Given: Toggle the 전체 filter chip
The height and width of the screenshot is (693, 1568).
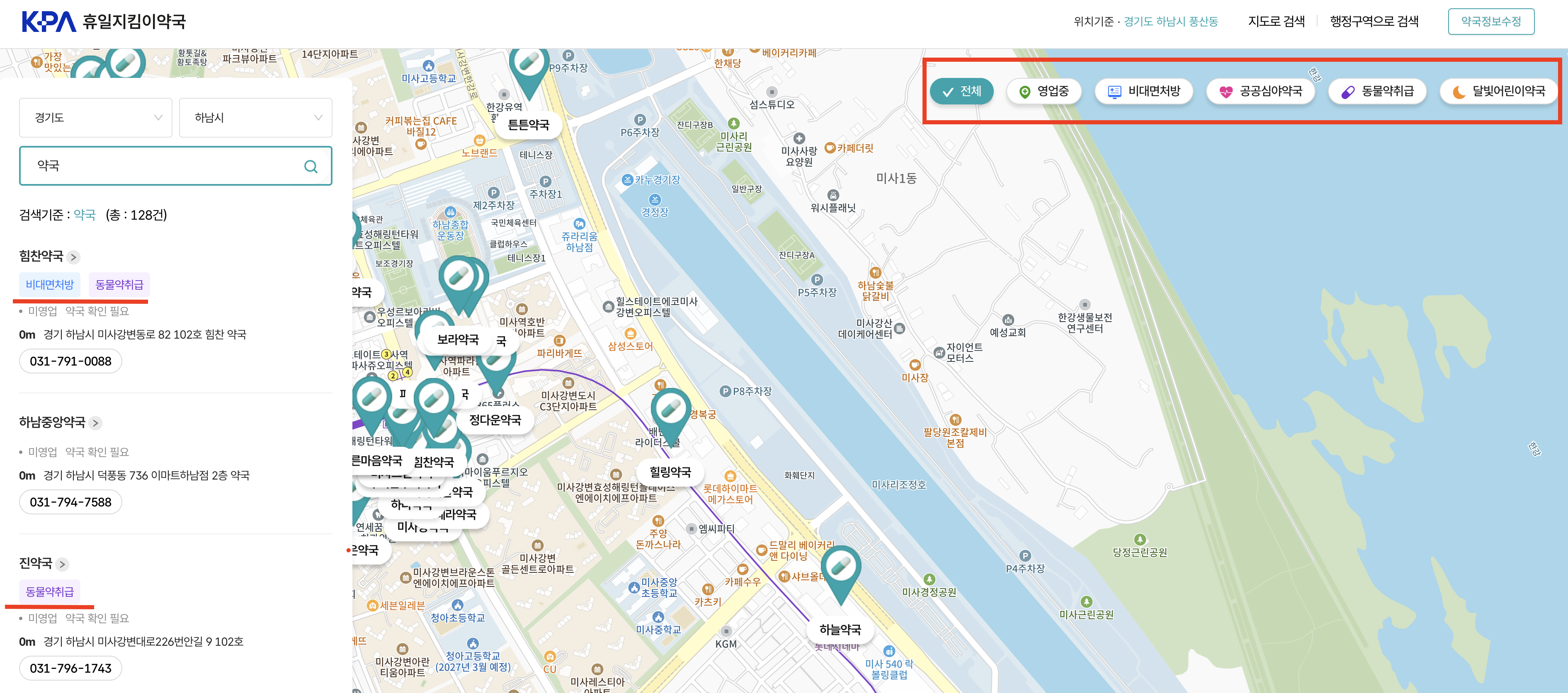Looking at the screenshot, I should coord(962,91).
